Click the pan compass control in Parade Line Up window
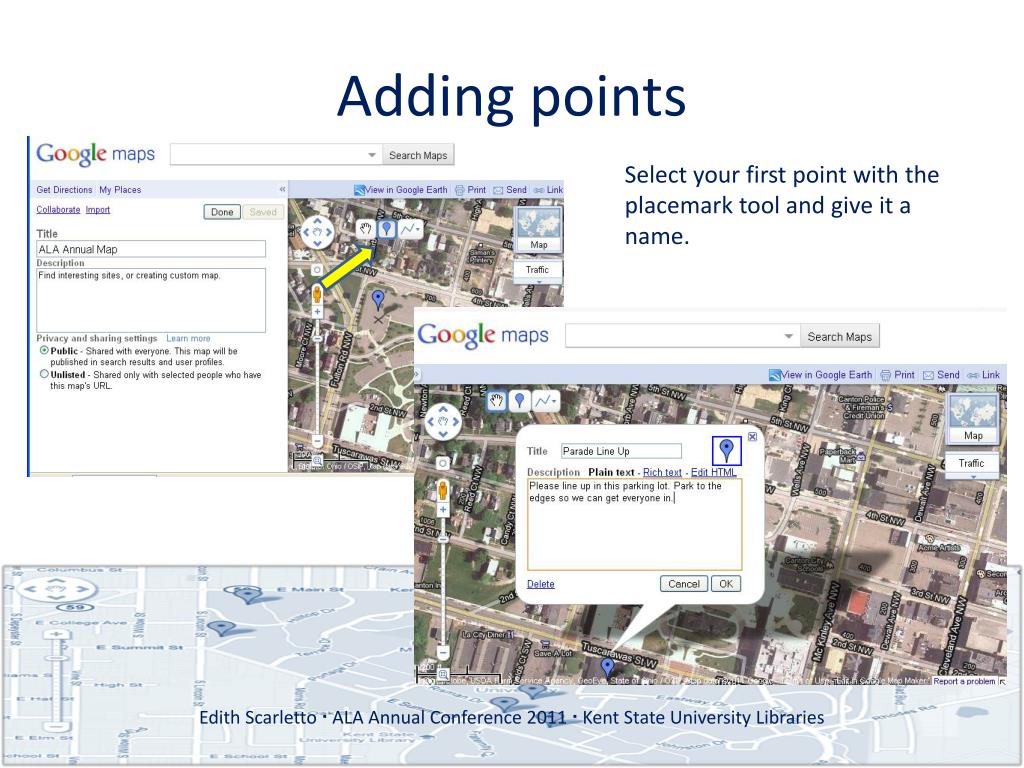The height and width of the screenshot is (768, 1024). 443,422
